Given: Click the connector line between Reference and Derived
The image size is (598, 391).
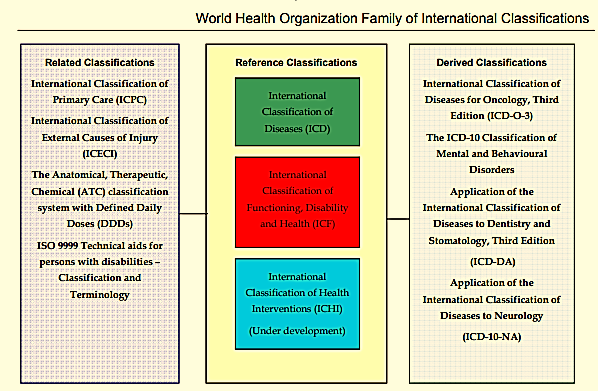Looking at the screenshot, I should click(x=398, y=219).
